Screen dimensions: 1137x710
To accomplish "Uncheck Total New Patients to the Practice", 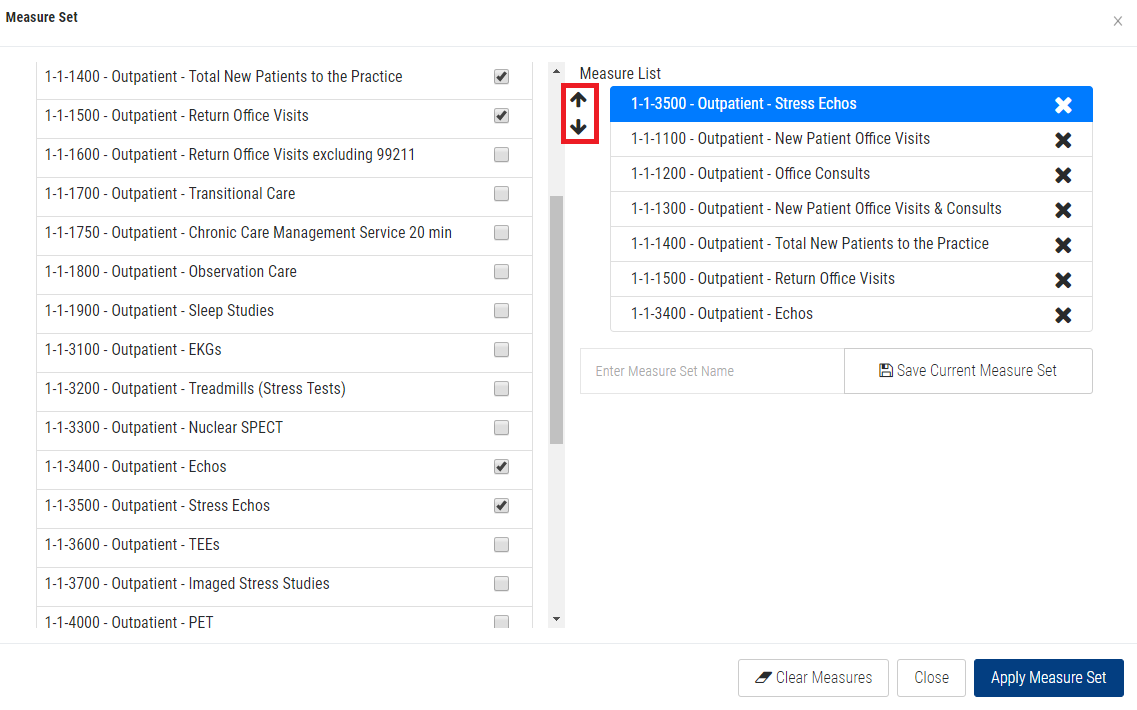I will coord(501,77).
